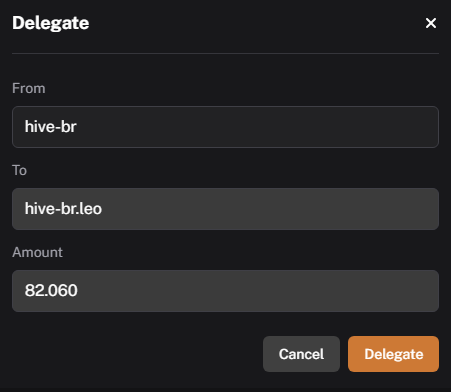
Task: Place cursor on the 82.060 value
Action: click(51, 290)
